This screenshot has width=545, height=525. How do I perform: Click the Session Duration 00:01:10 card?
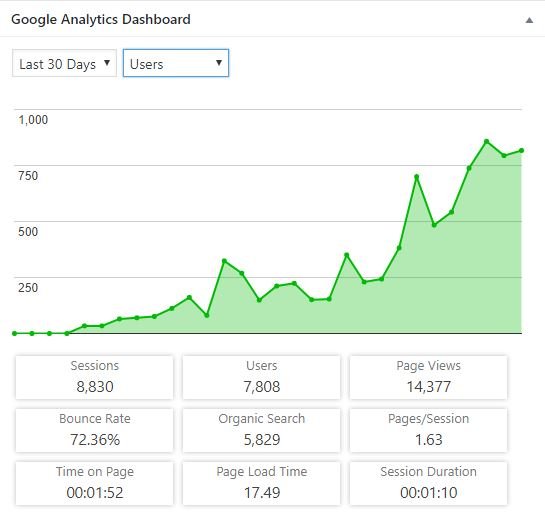[428, 483]
